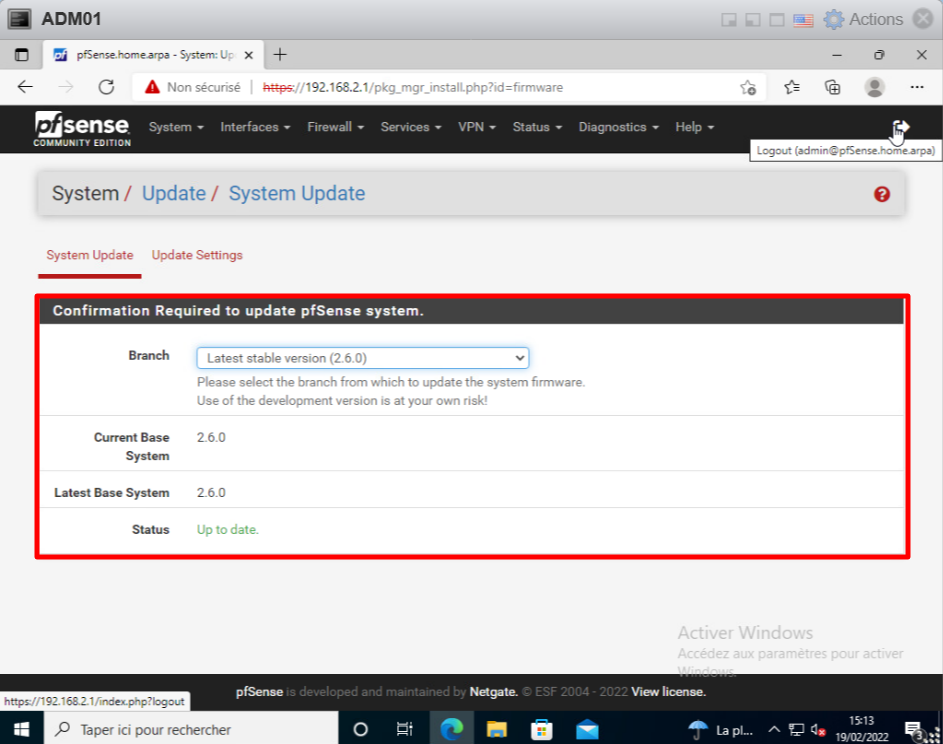The width and height of the screenshot is (943, 744).
Task: Click the browser refresh icon
Action: 106,87
